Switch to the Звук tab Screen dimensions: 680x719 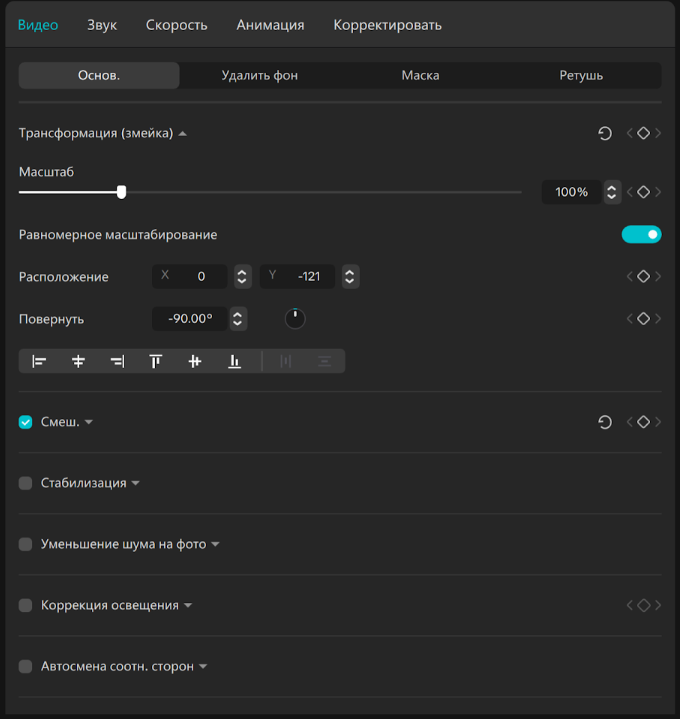point(102,25)
